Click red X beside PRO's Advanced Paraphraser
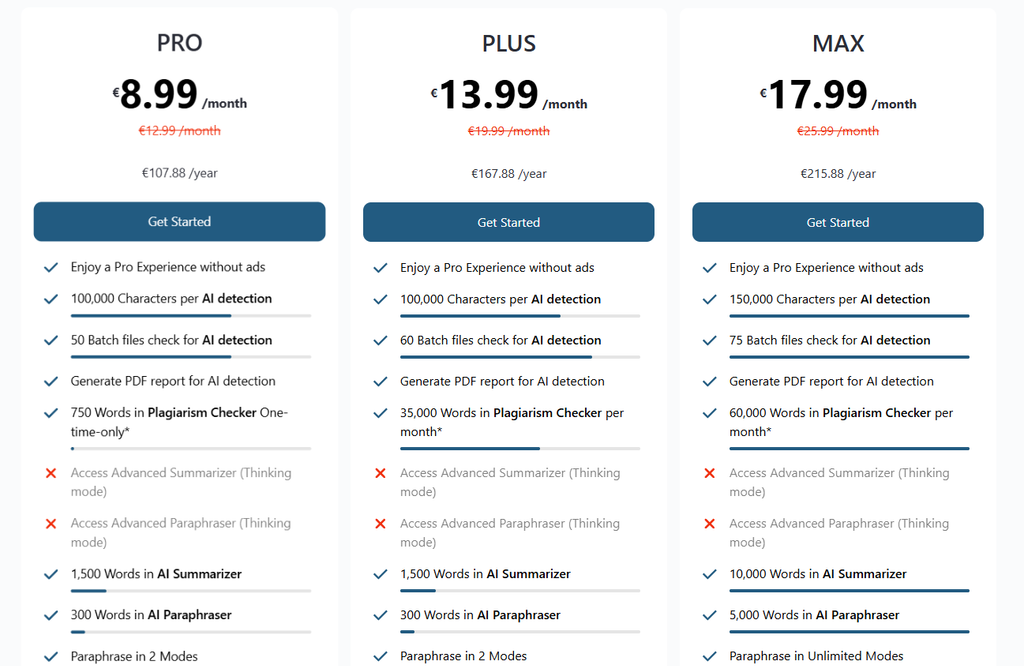Viewport: 1024px width, 666px height. [51, 524]
